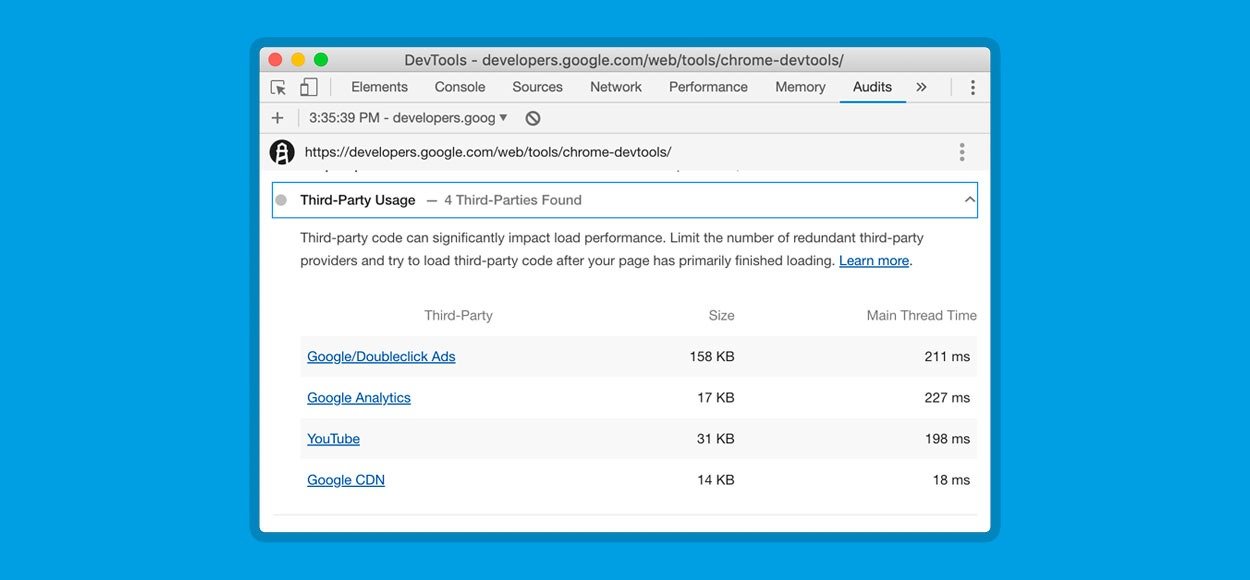Switch to the Elements tab

point(379,87)
